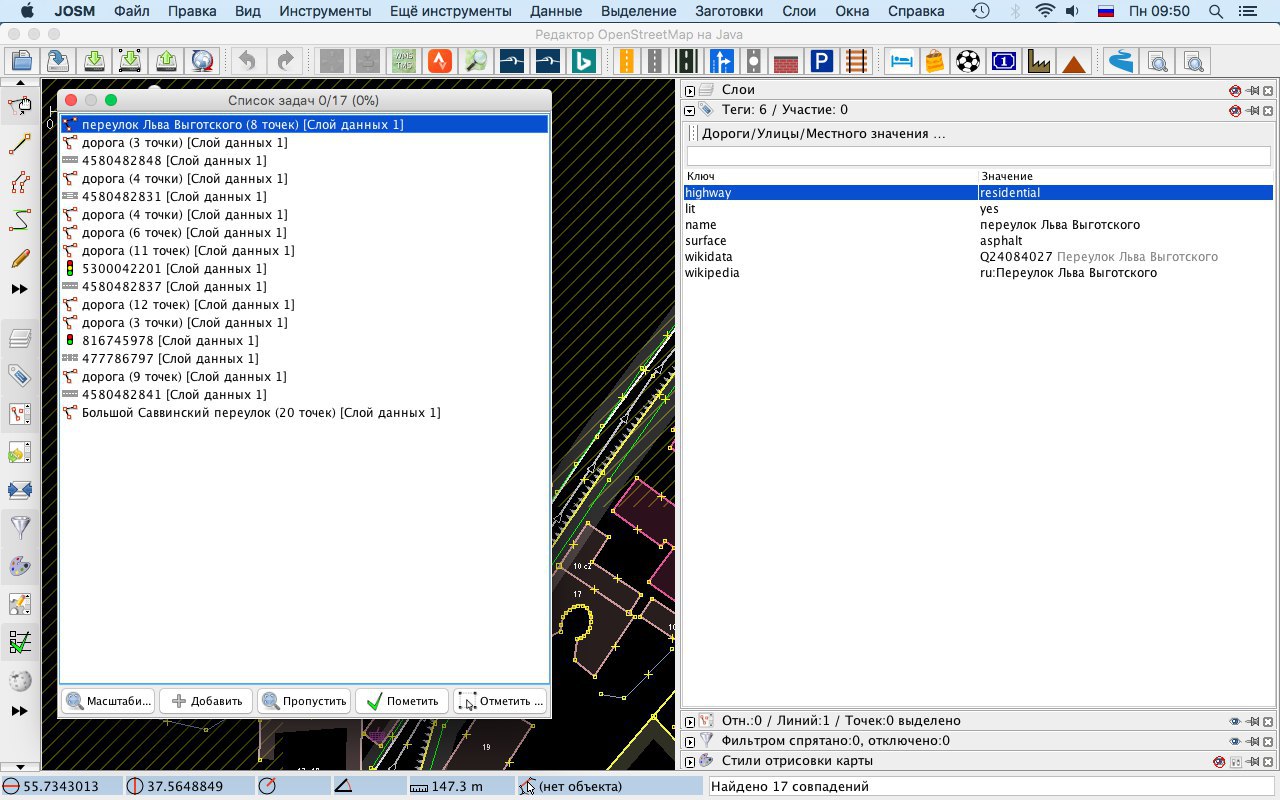The image size is (1280, 800).
Task: Click the Railway track preset icon
Action: click(x=857, y=61)
